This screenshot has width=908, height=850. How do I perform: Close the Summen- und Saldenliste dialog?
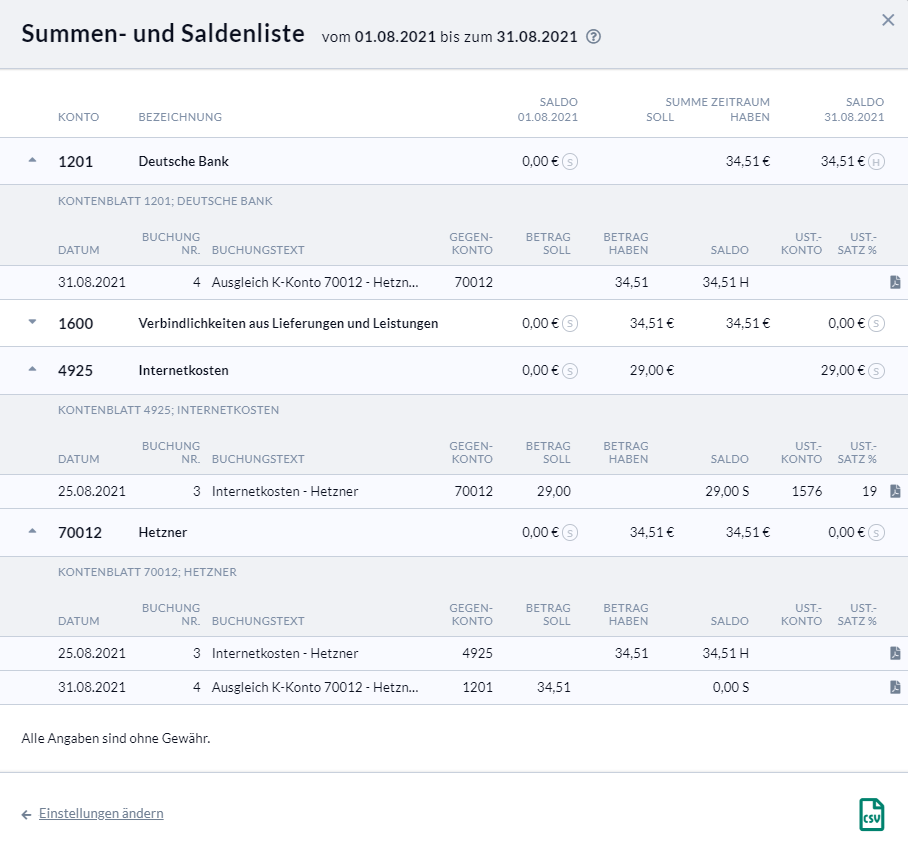coord(887,20)
